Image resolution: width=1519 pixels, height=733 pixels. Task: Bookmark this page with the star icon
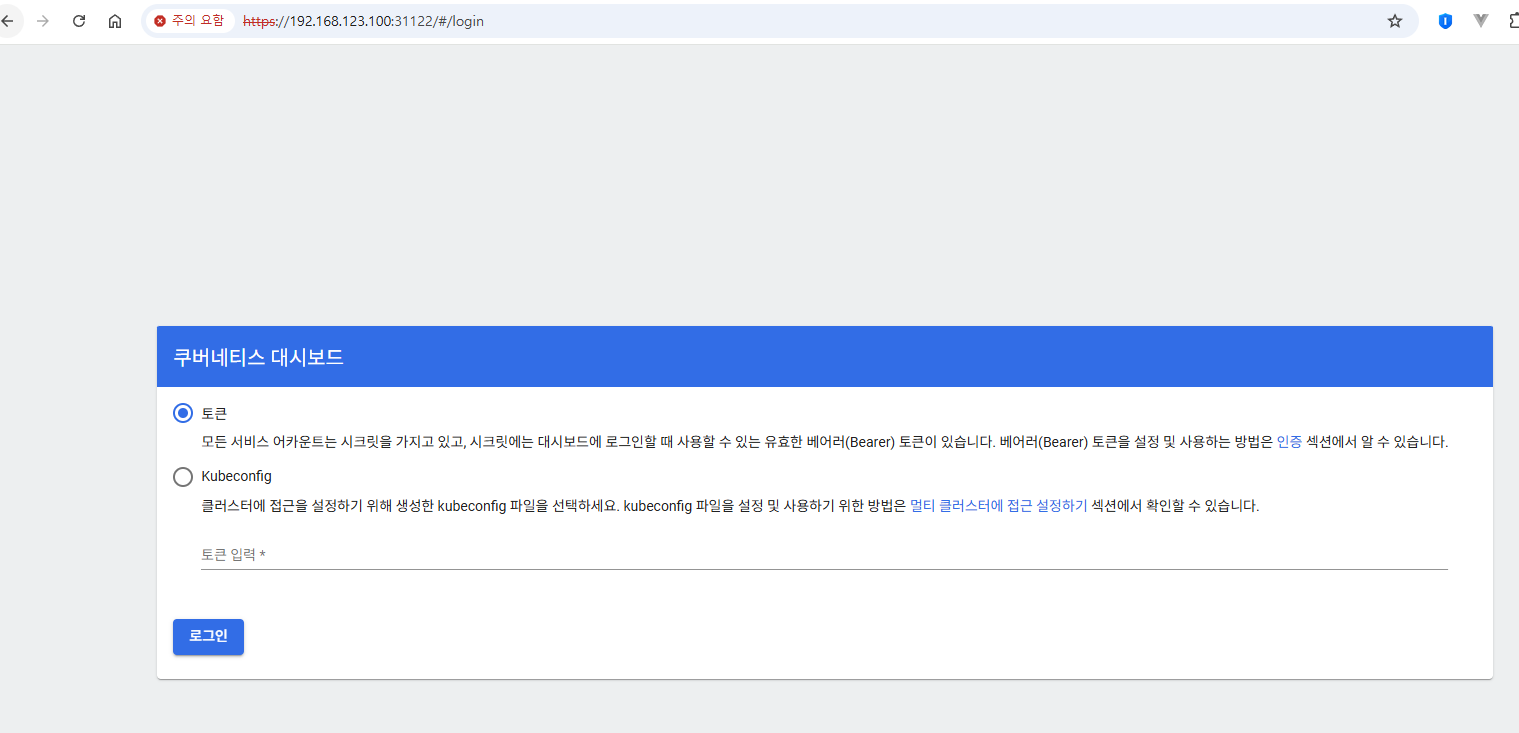point(1395,21)
